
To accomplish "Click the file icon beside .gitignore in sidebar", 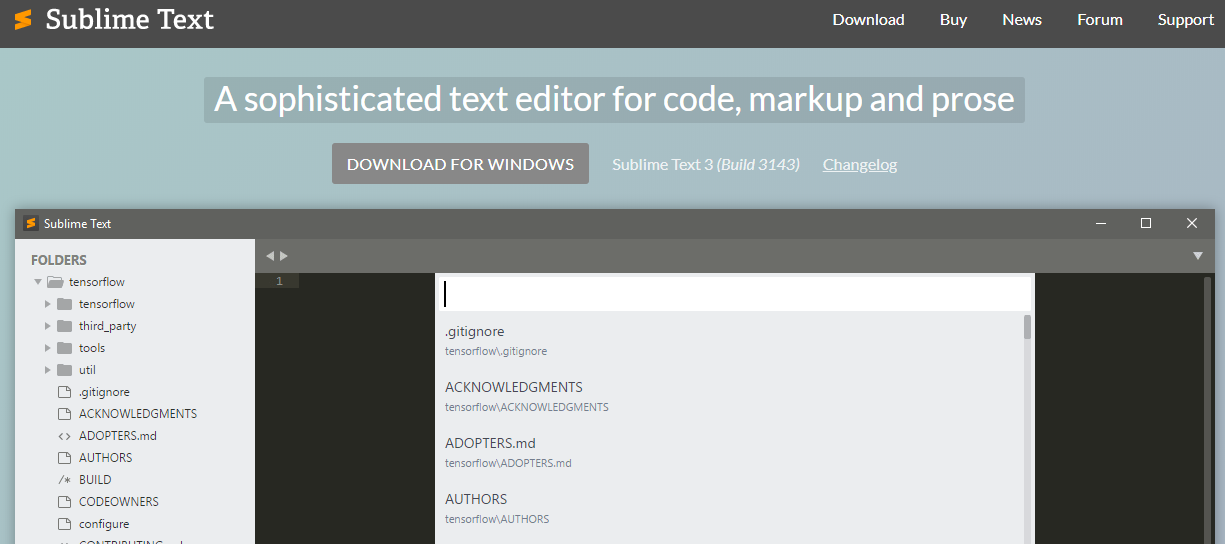I will 64,392.
